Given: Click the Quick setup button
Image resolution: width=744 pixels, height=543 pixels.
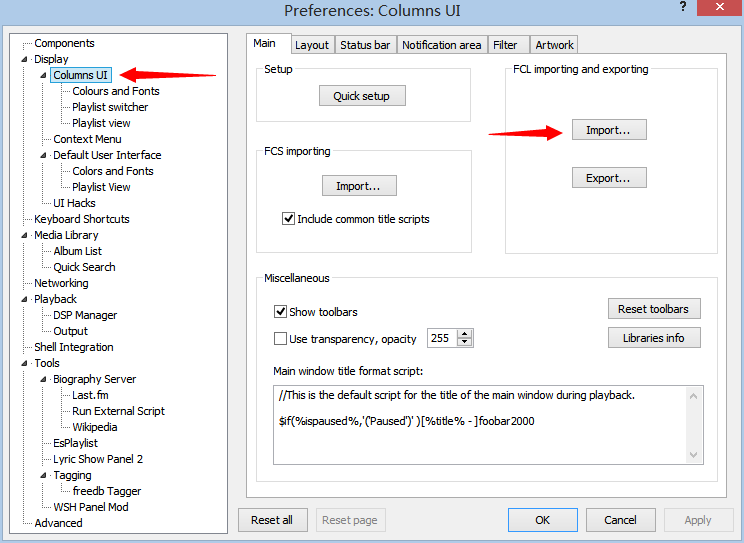Looking at the screenshot, I should click(361, 96).
